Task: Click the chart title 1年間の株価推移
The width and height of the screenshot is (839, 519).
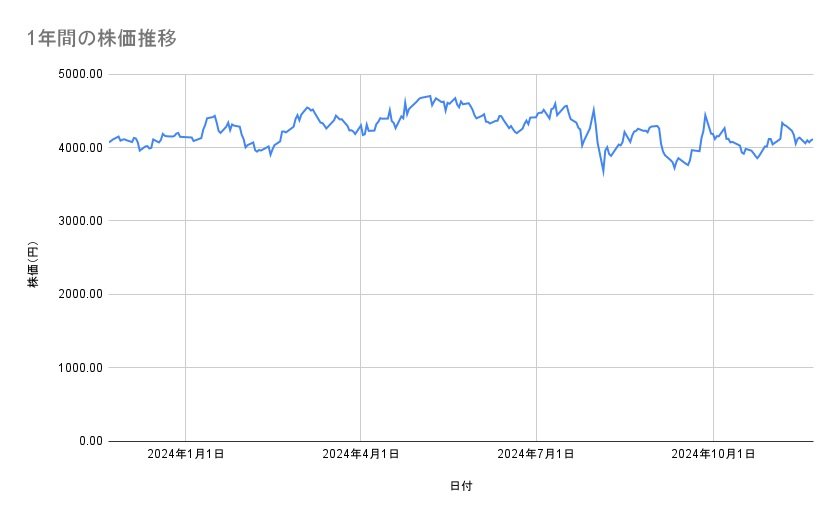Action: (x=103, y=39)
